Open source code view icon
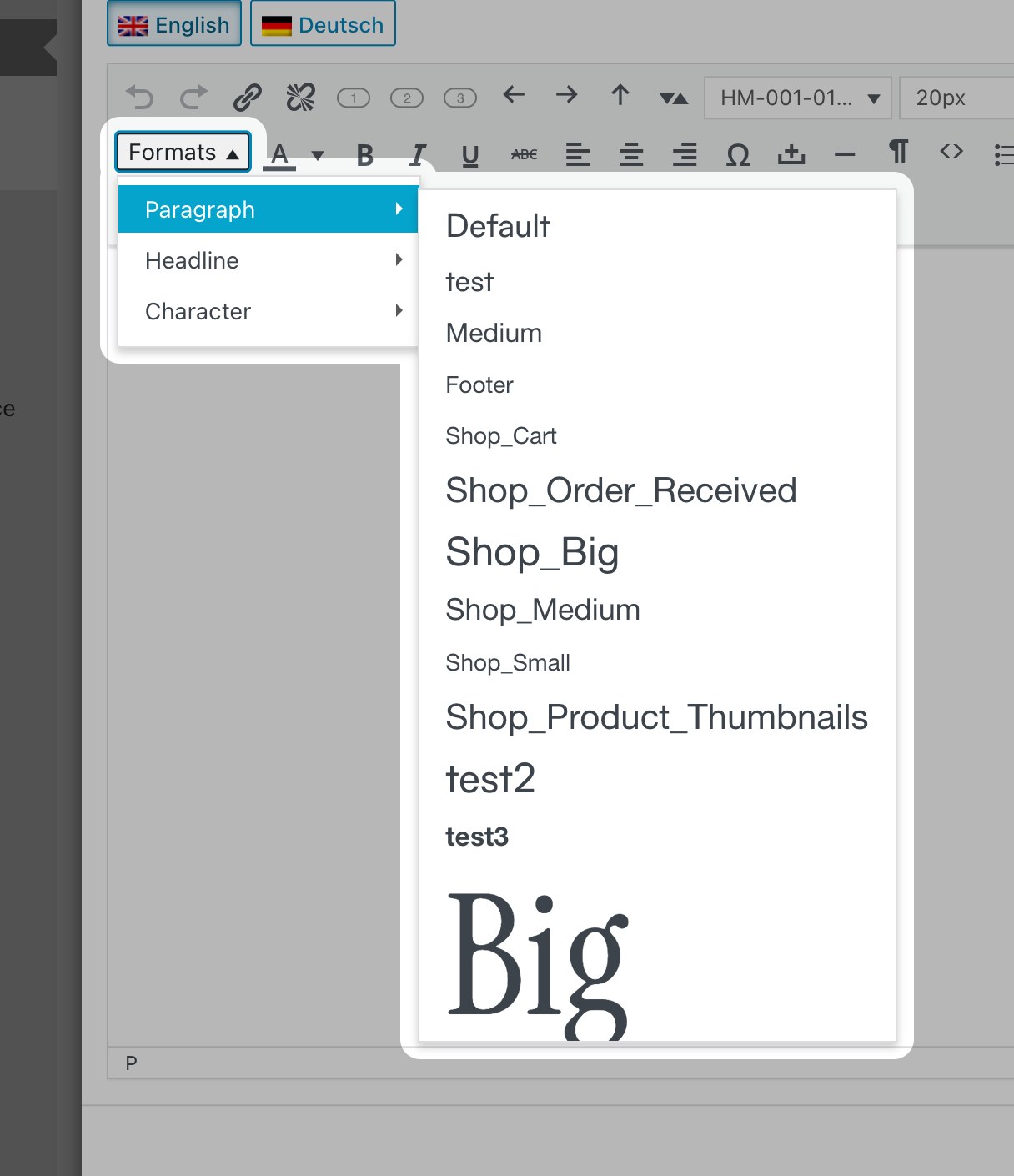Viewport: 1014px width, 1176px height. (x=951, y=152)
